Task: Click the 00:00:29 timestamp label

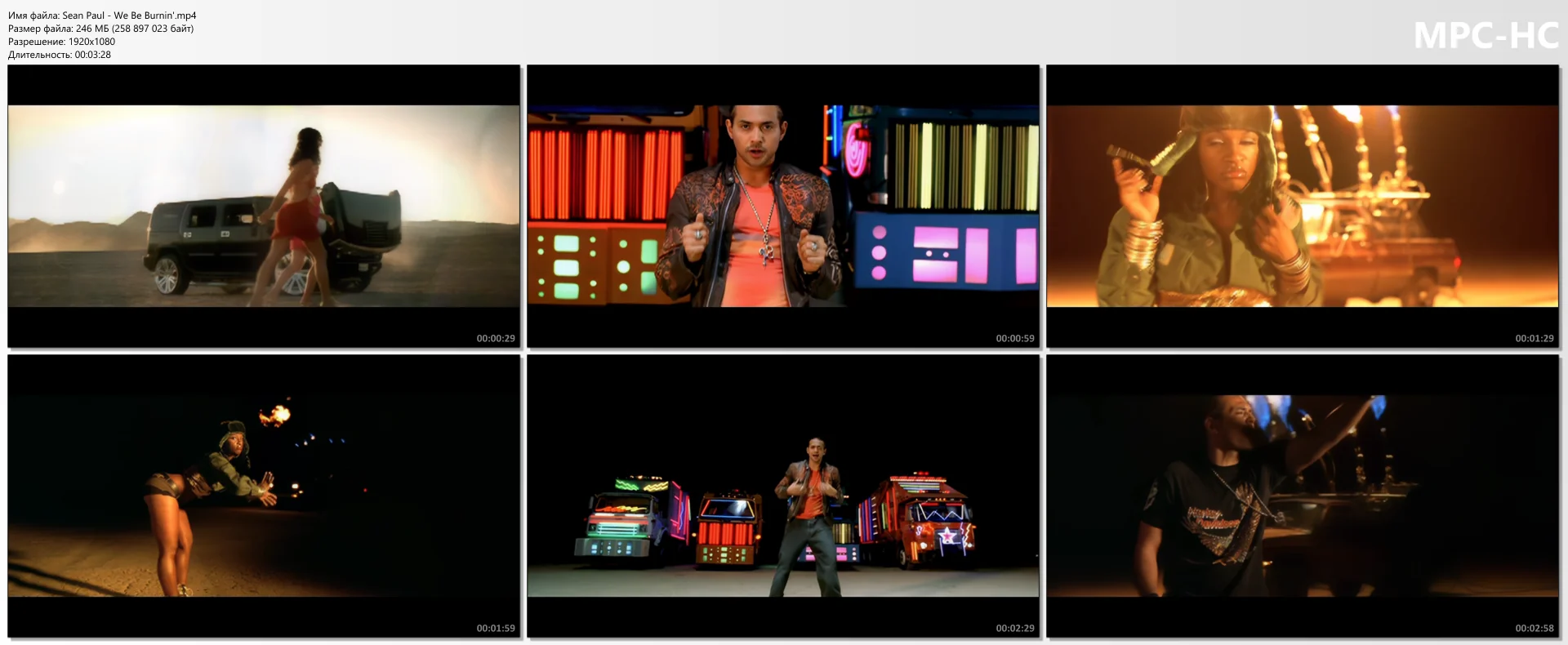Action: 496,338
